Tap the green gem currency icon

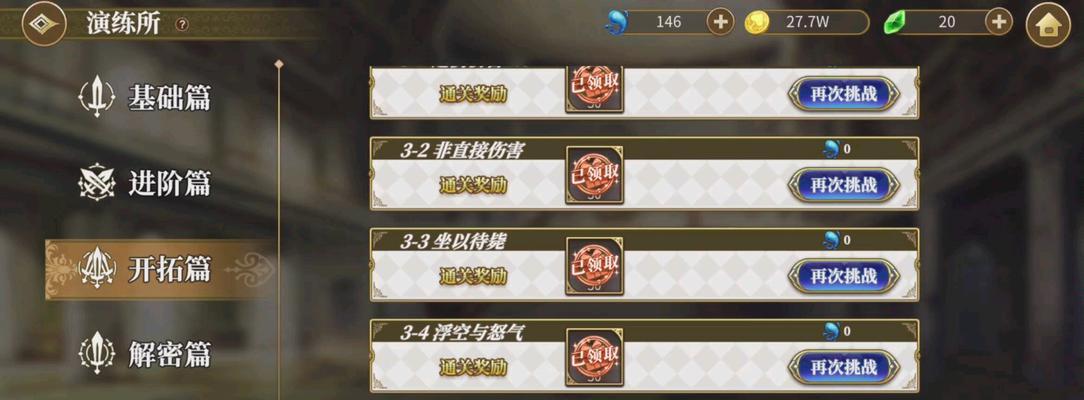click(895, 23)
